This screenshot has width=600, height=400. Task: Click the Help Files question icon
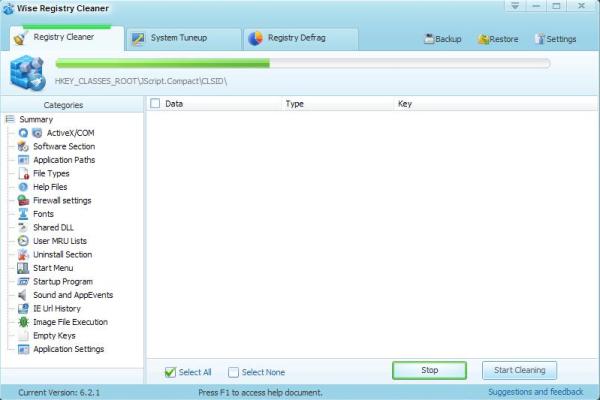23,187
